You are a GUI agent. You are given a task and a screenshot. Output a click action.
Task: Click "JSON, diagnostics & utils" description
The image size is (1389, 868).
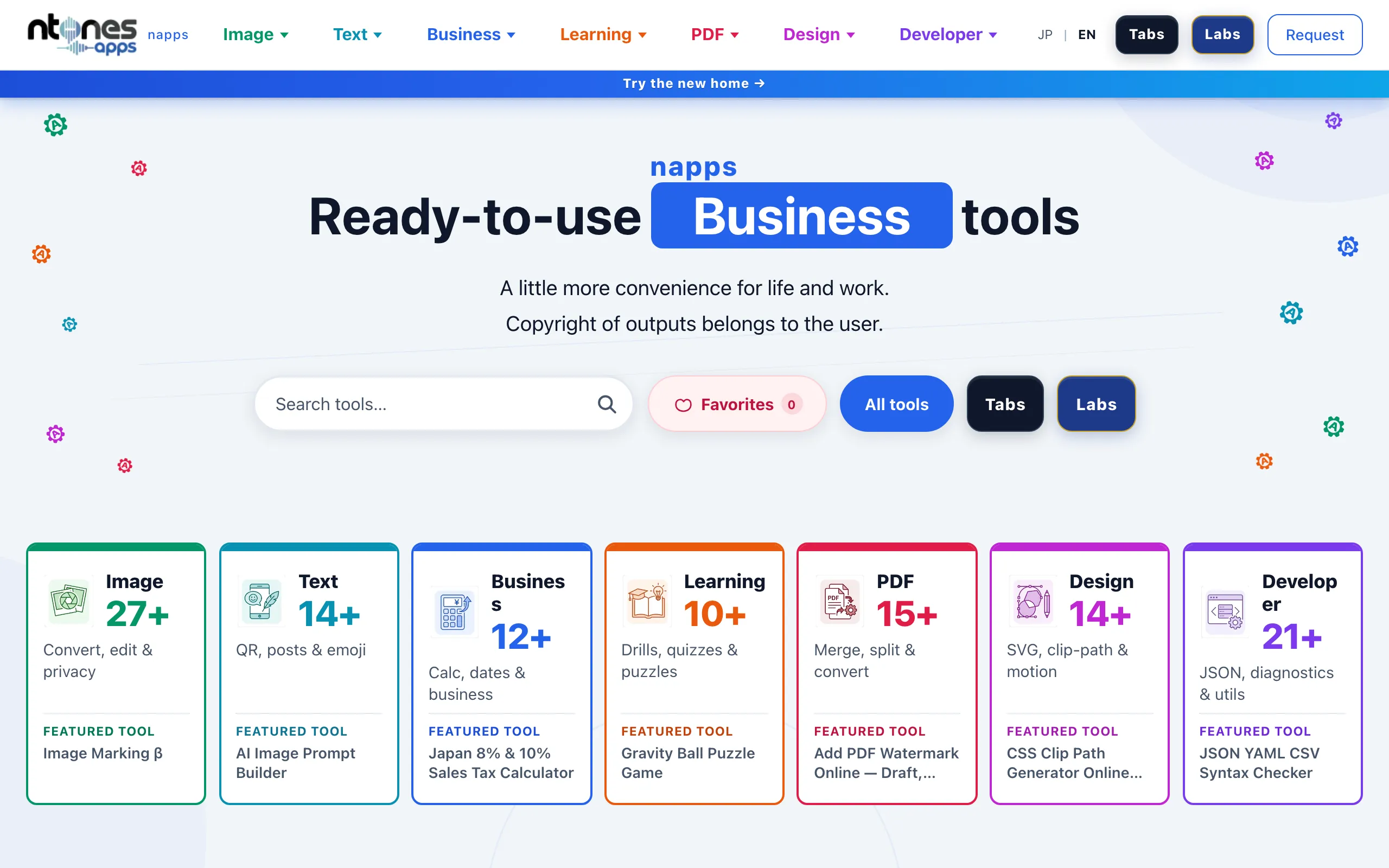[x=1267, y=683]
